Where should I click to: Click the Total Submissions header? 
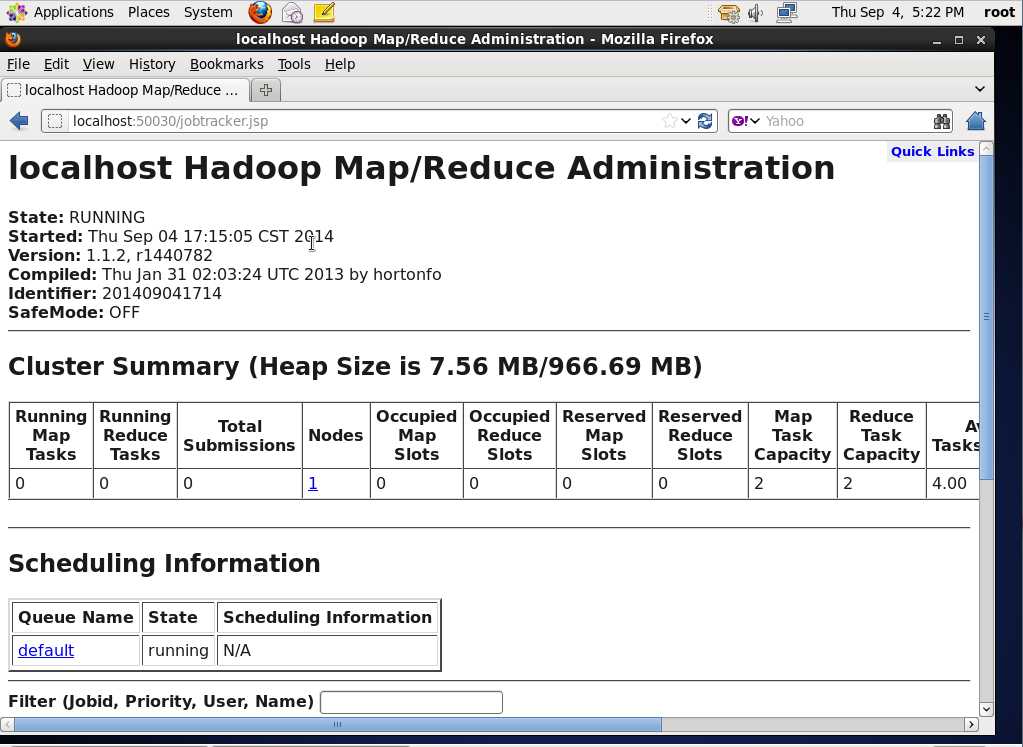pos(239,435)
